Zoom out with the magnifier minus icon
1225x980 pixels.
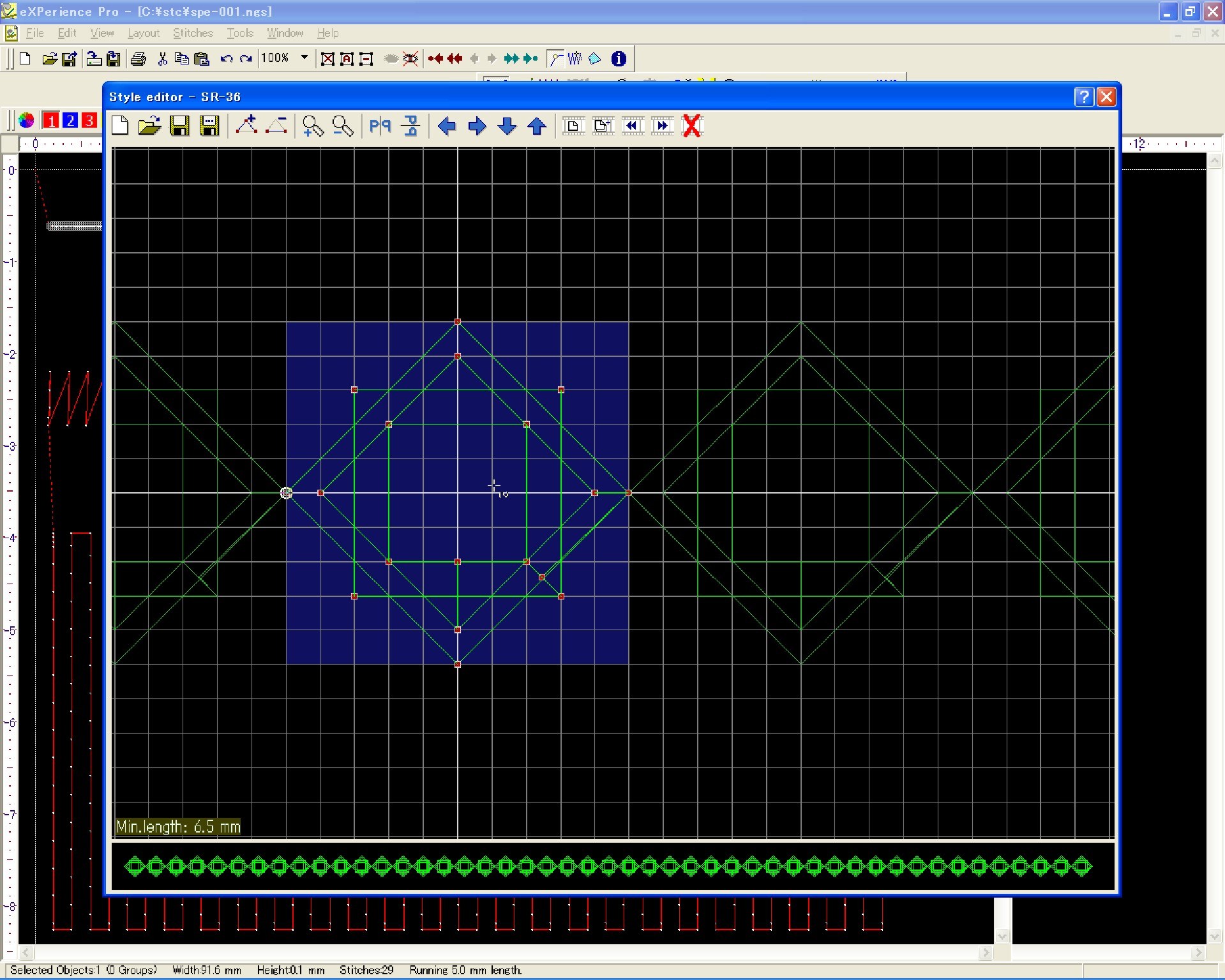tap(343, 126)
